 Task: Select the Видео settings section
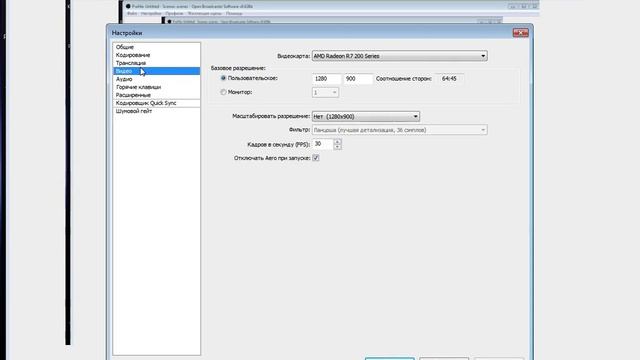click(x=156, y=71)
